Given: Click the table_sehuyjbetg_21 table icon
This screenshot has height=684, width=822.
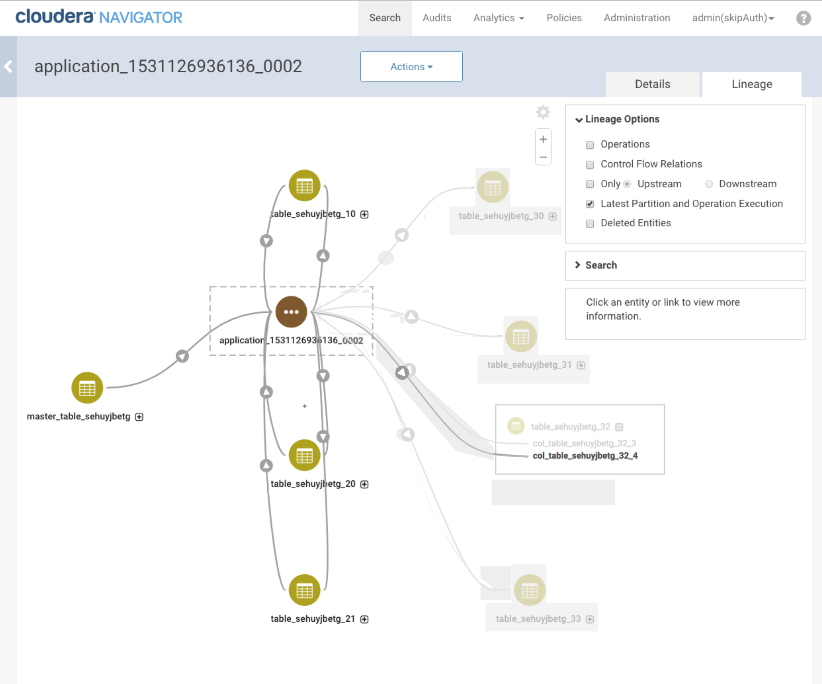Looking at the screenshot, I should tap(305, 590).
